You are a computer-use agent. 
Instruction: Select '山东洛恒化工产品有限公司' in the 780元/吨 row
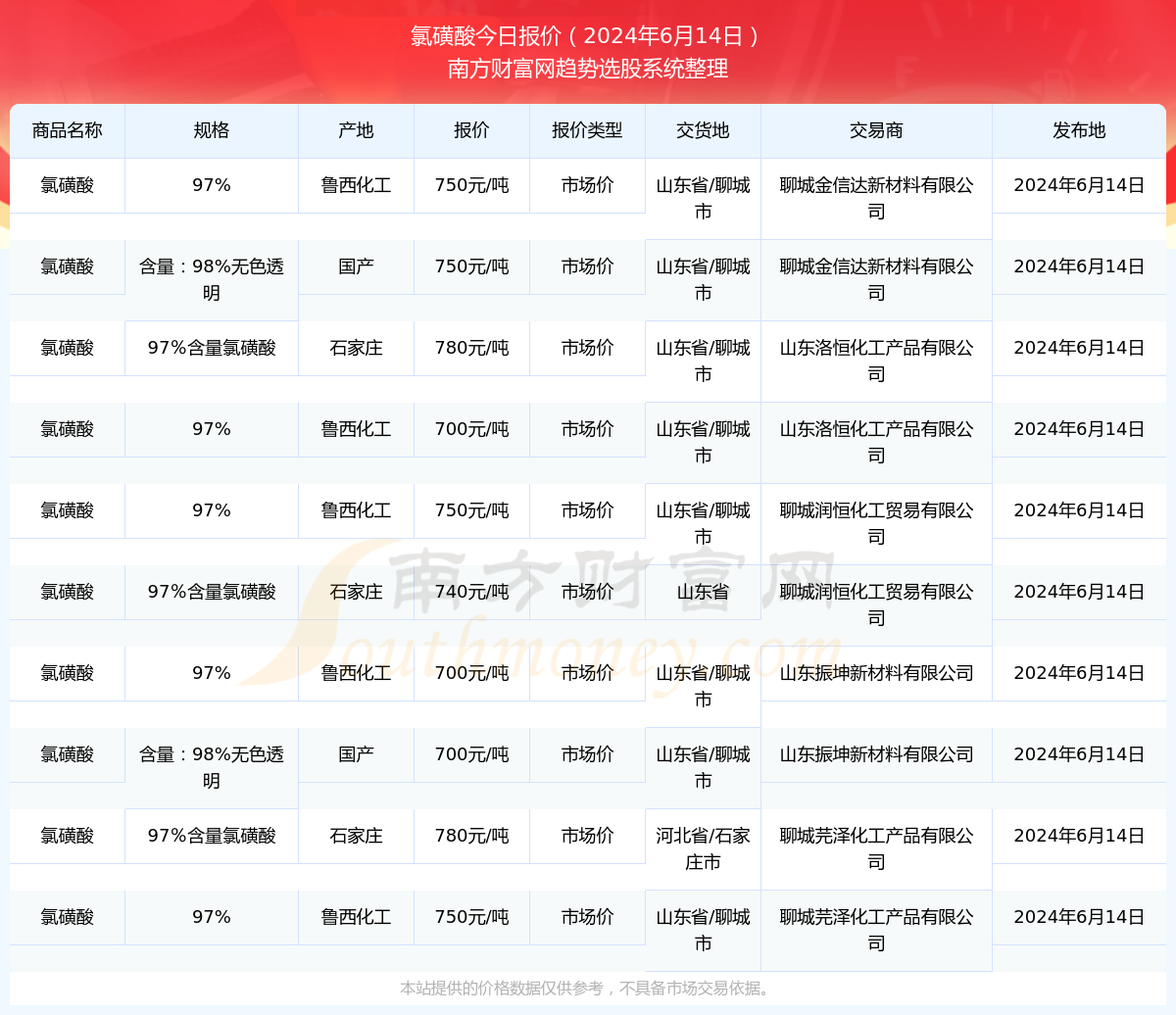876,361
